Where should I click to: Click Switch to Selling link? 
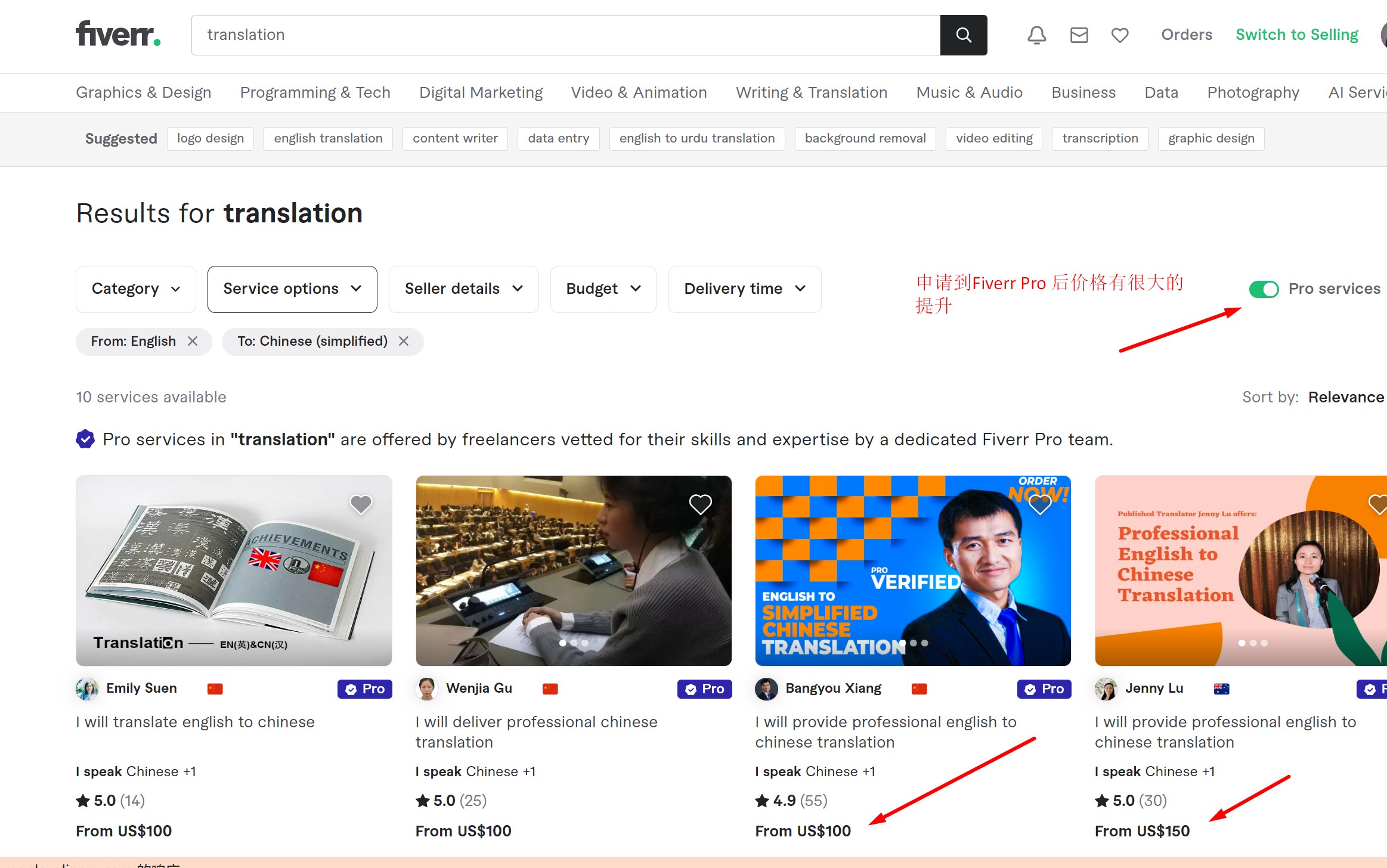click(x=1296, y=35)
